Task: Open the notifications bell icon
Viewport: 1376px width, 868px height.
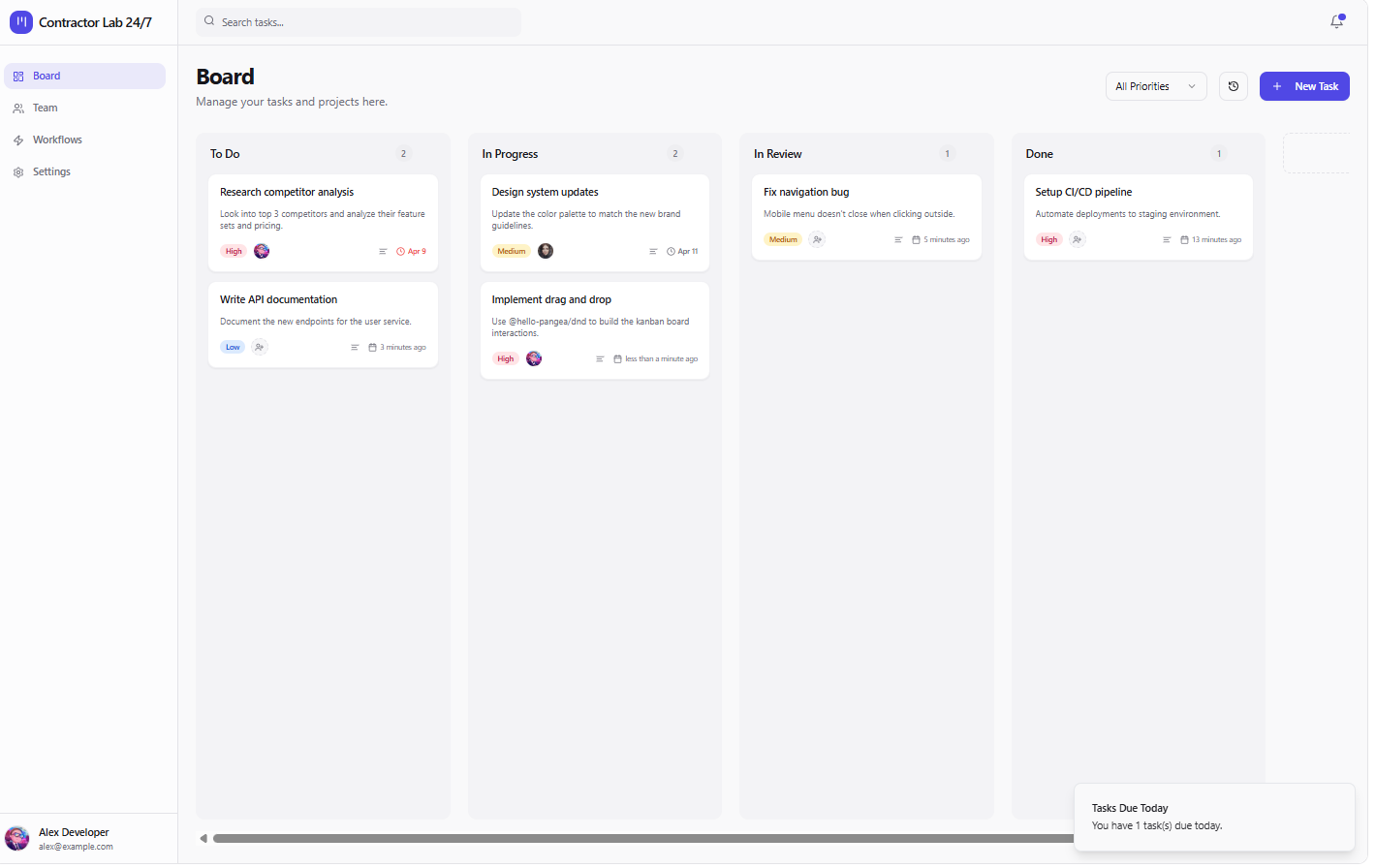Action: 1336,21
